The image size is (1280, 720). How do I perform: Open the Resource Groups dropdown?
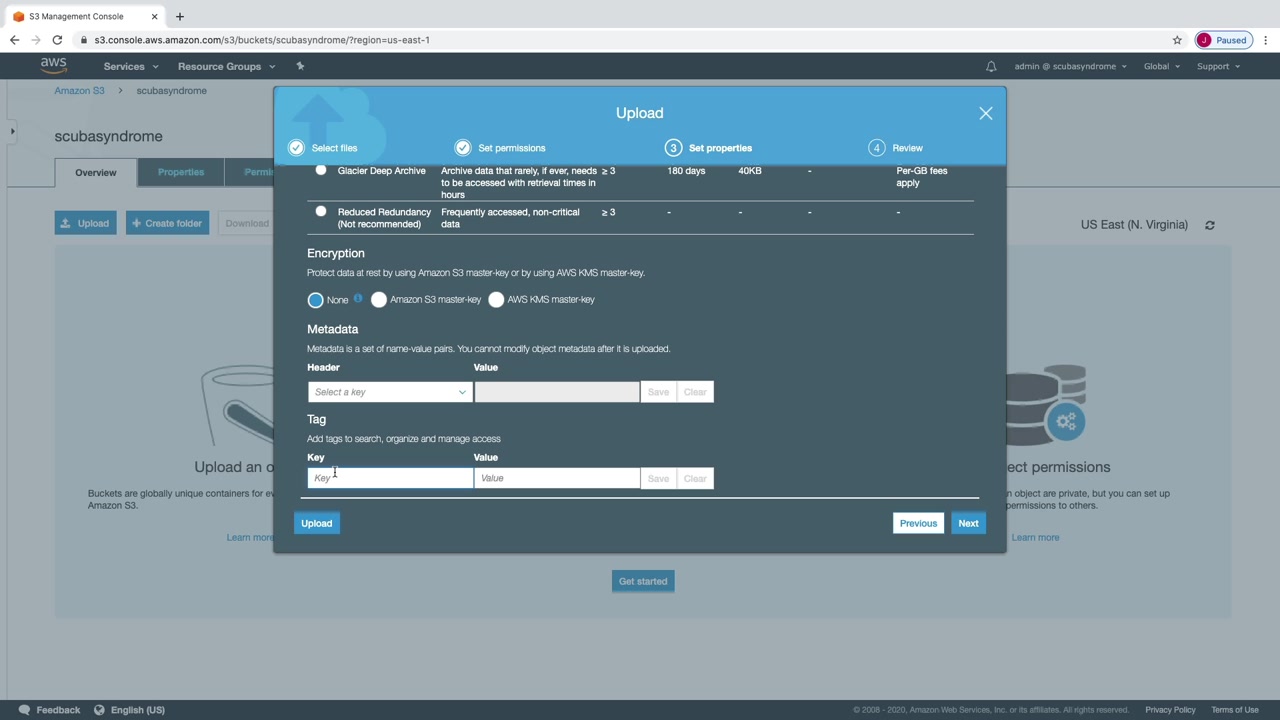(226, 66)
